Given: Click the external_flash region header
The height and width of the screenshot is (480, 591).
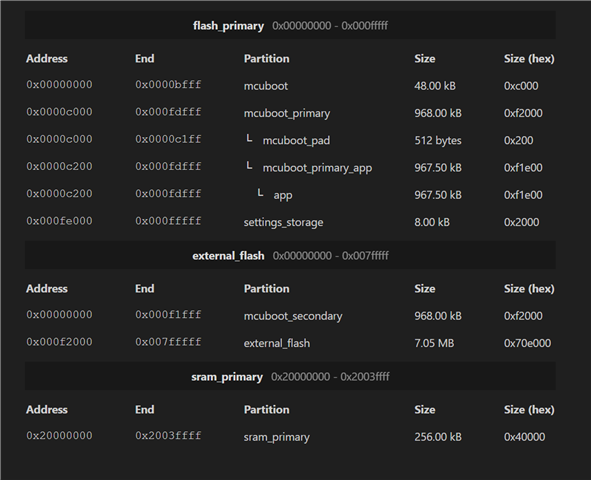Looking at the screenshot, I should (290, 255).
